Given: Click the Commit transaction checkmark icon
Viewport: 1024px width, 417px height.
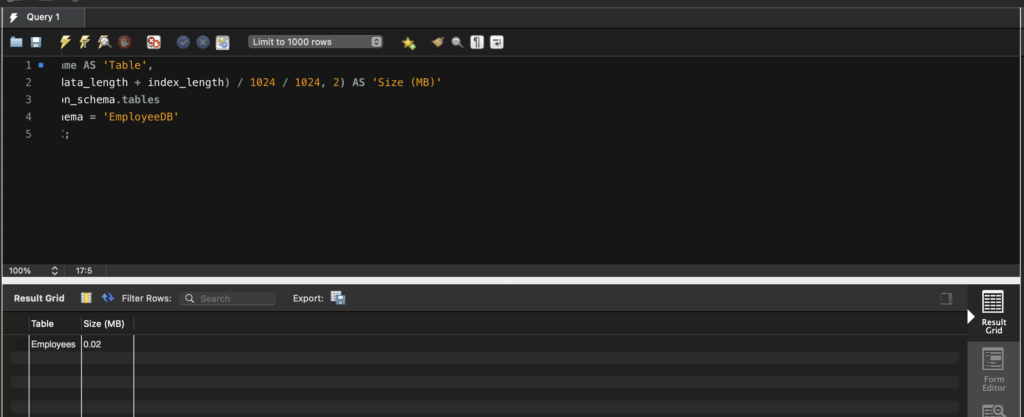Looking at the screenshot, I should tap(183, 42).
